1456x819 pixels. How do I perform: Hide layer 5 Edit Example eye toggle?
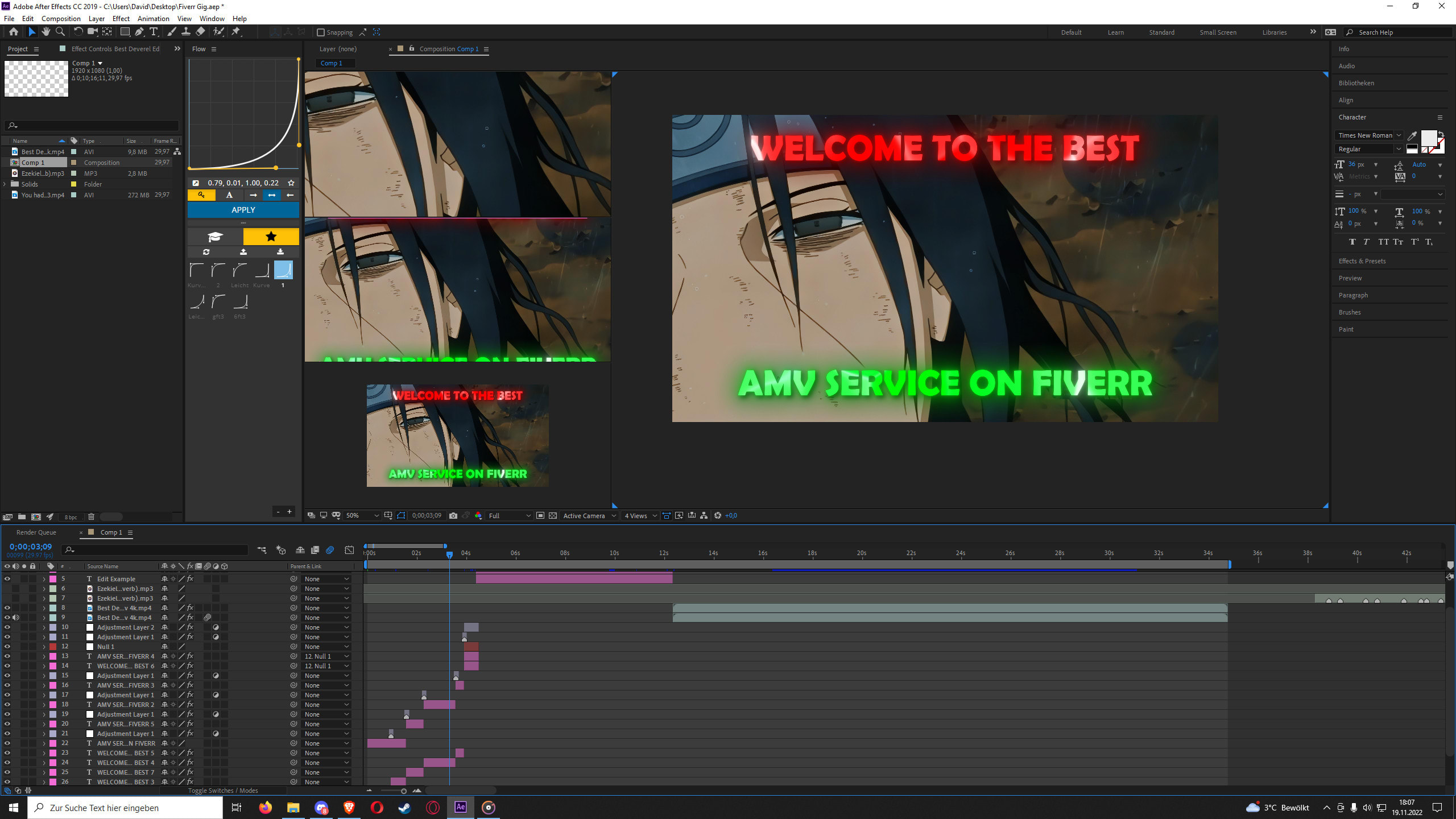tap(7, 579)
